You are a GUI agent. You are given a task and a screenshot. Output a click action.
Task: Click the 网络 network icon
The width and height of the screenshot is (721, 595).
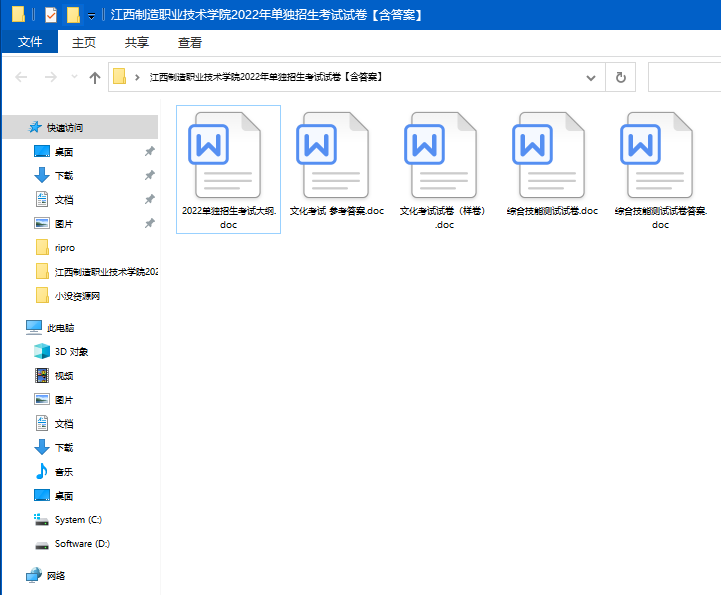coord(34,575)
